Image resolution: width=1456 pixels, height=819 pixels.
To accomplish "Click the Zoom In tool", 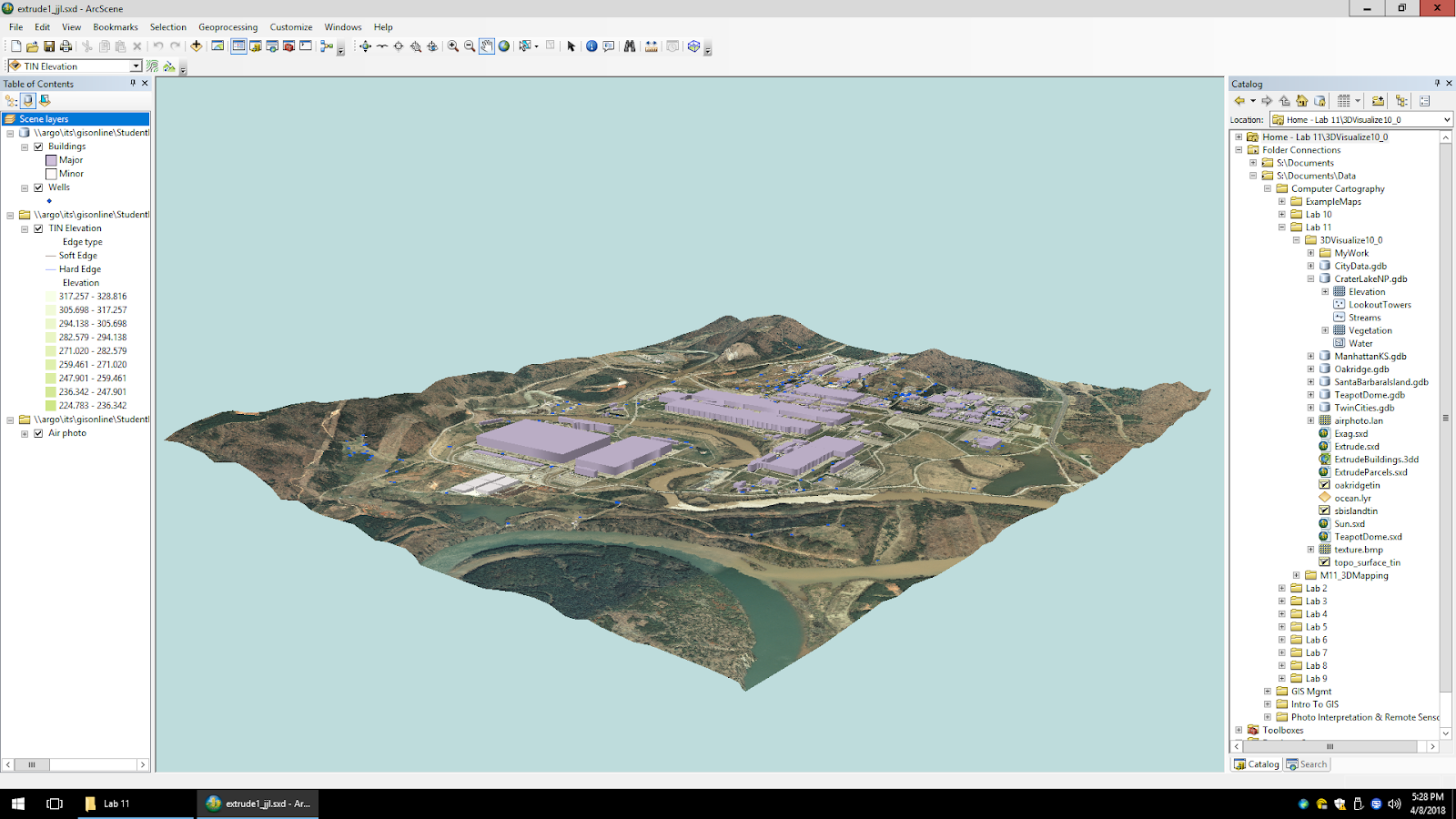I will [452, 45].
